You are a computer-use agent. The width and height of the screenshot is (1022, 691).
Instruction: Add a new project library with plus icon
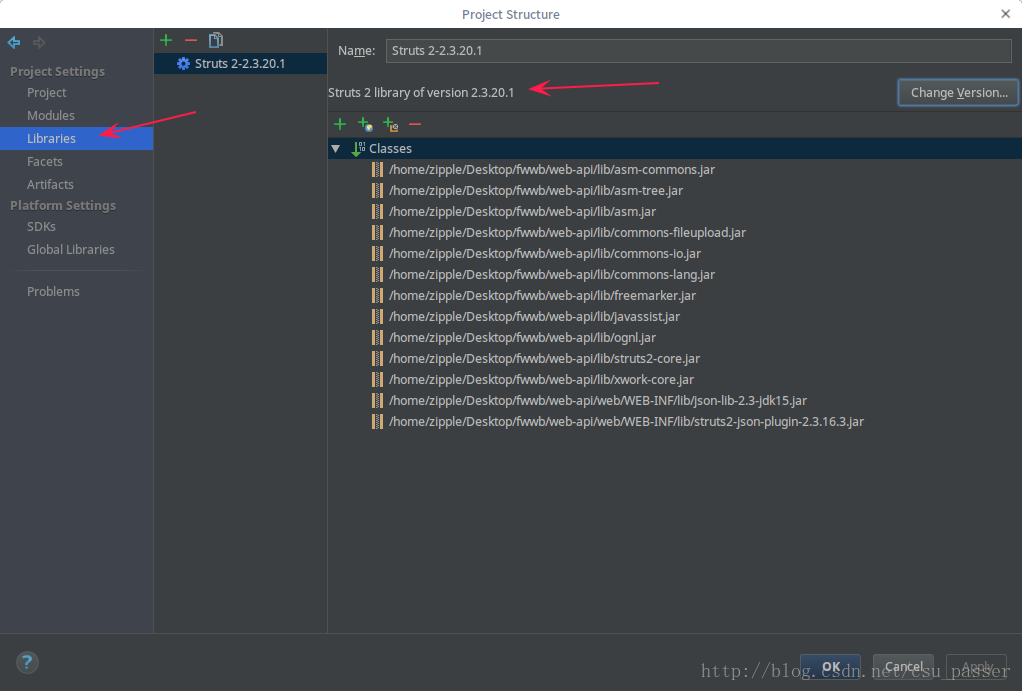166,40
